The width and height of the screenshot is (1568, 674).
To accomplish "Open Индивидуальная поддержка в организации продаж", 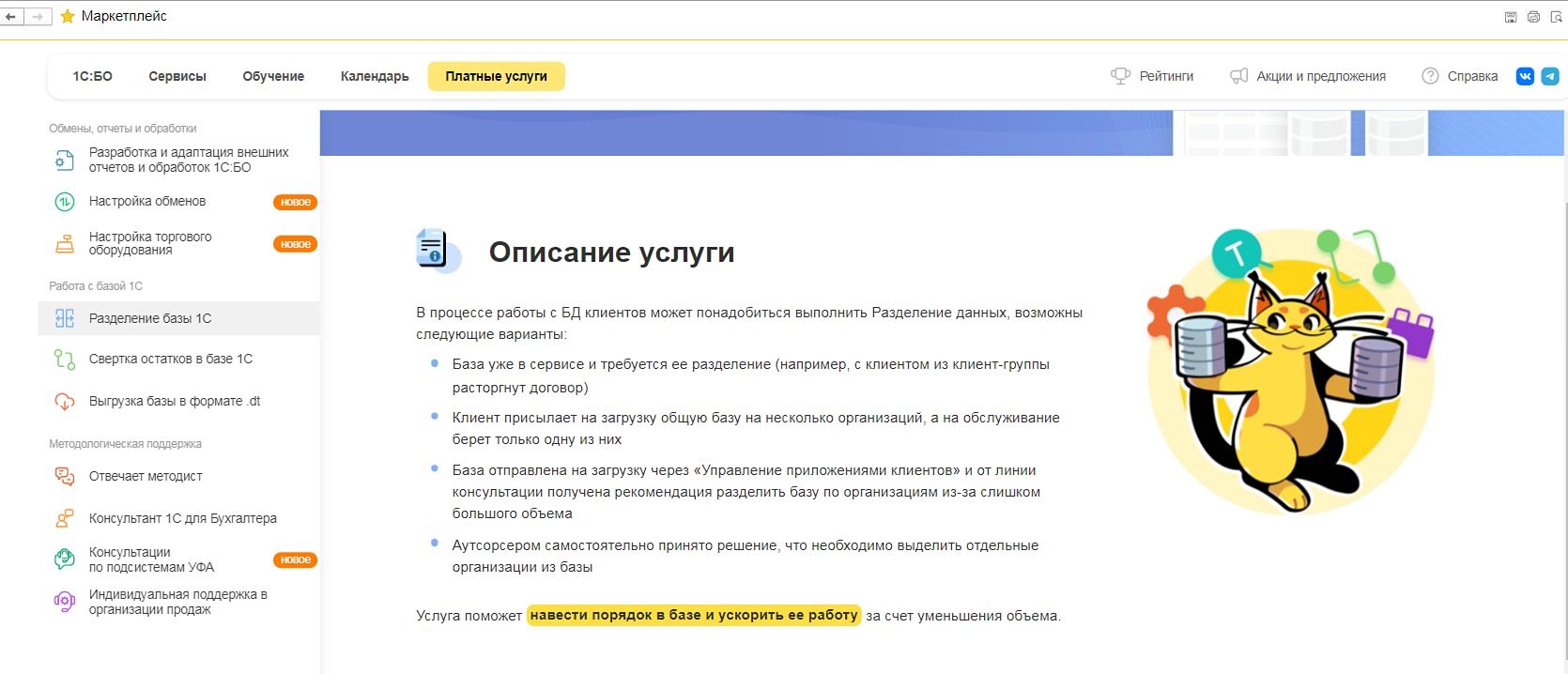I will [x=178, y=602].
